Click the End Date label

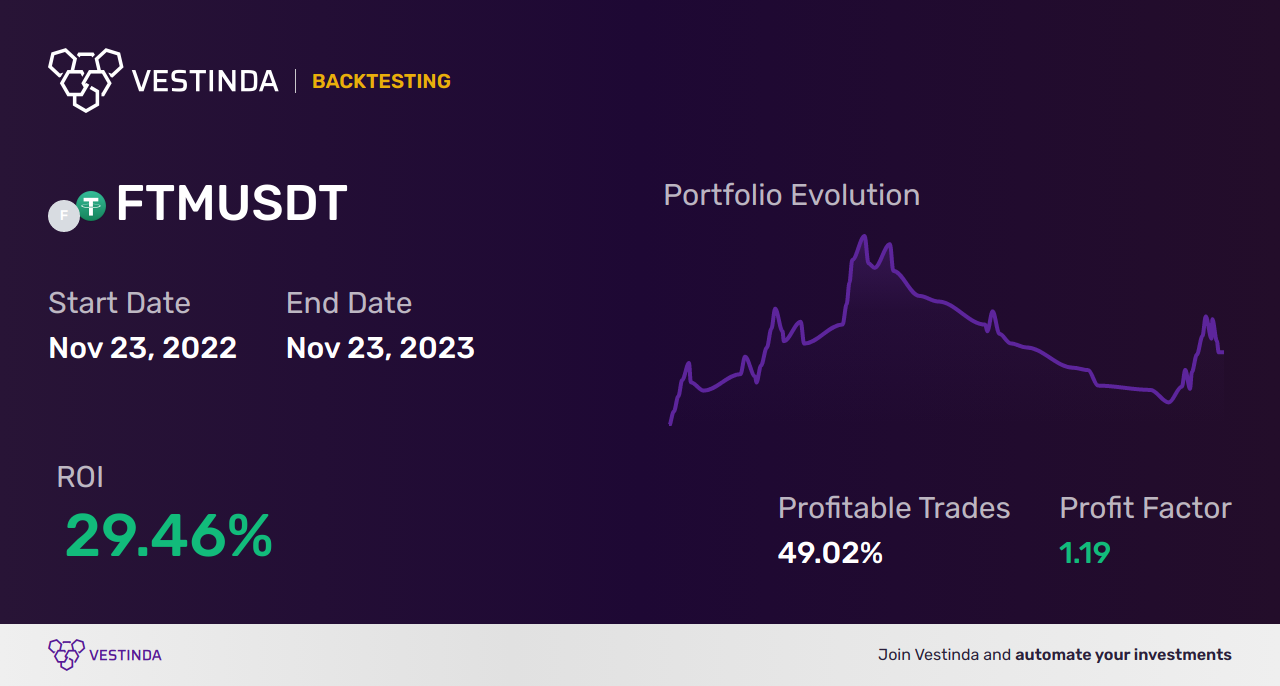click(349, 303)
